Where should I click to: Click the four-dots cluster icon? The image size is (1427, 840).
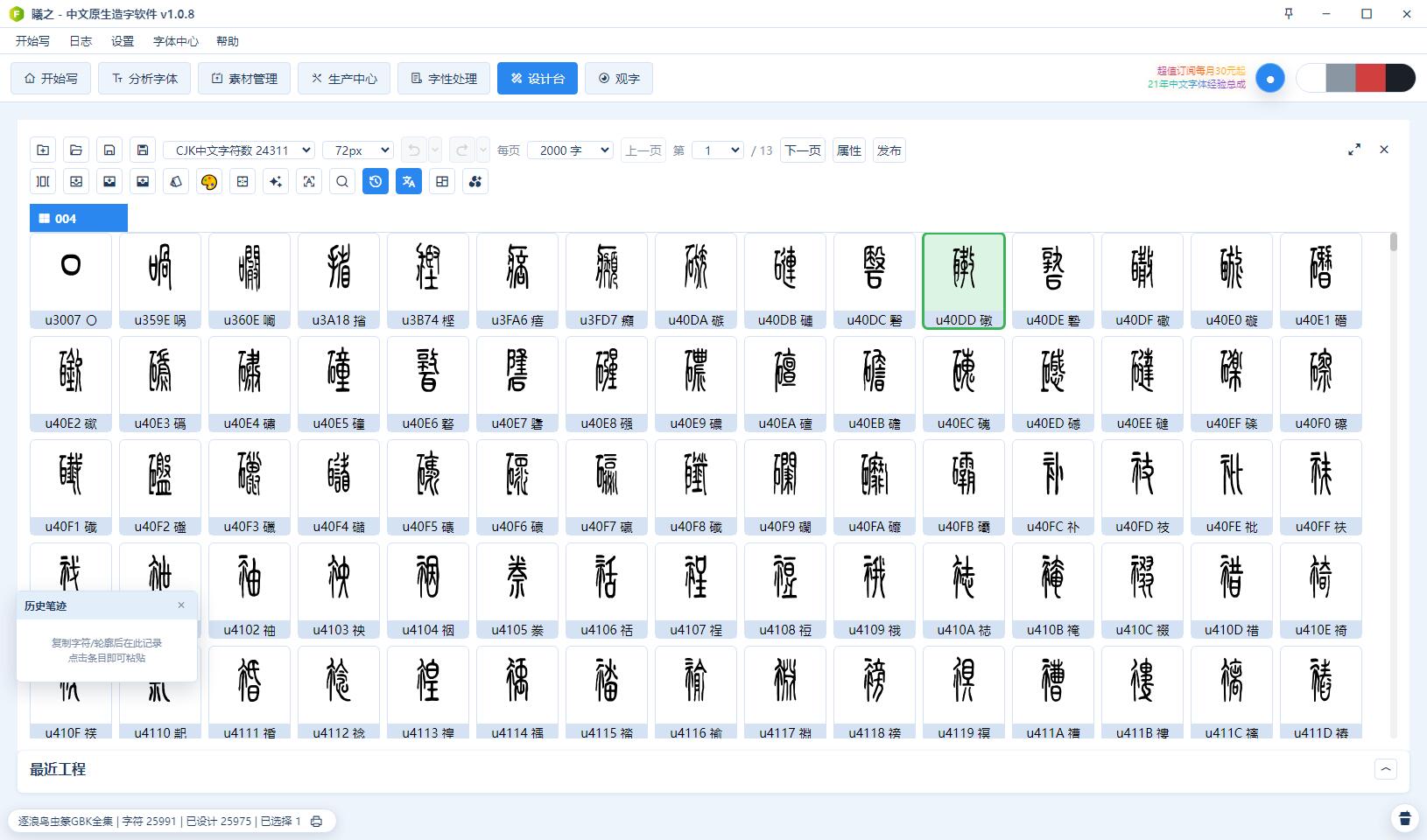(x=475, y=182)
